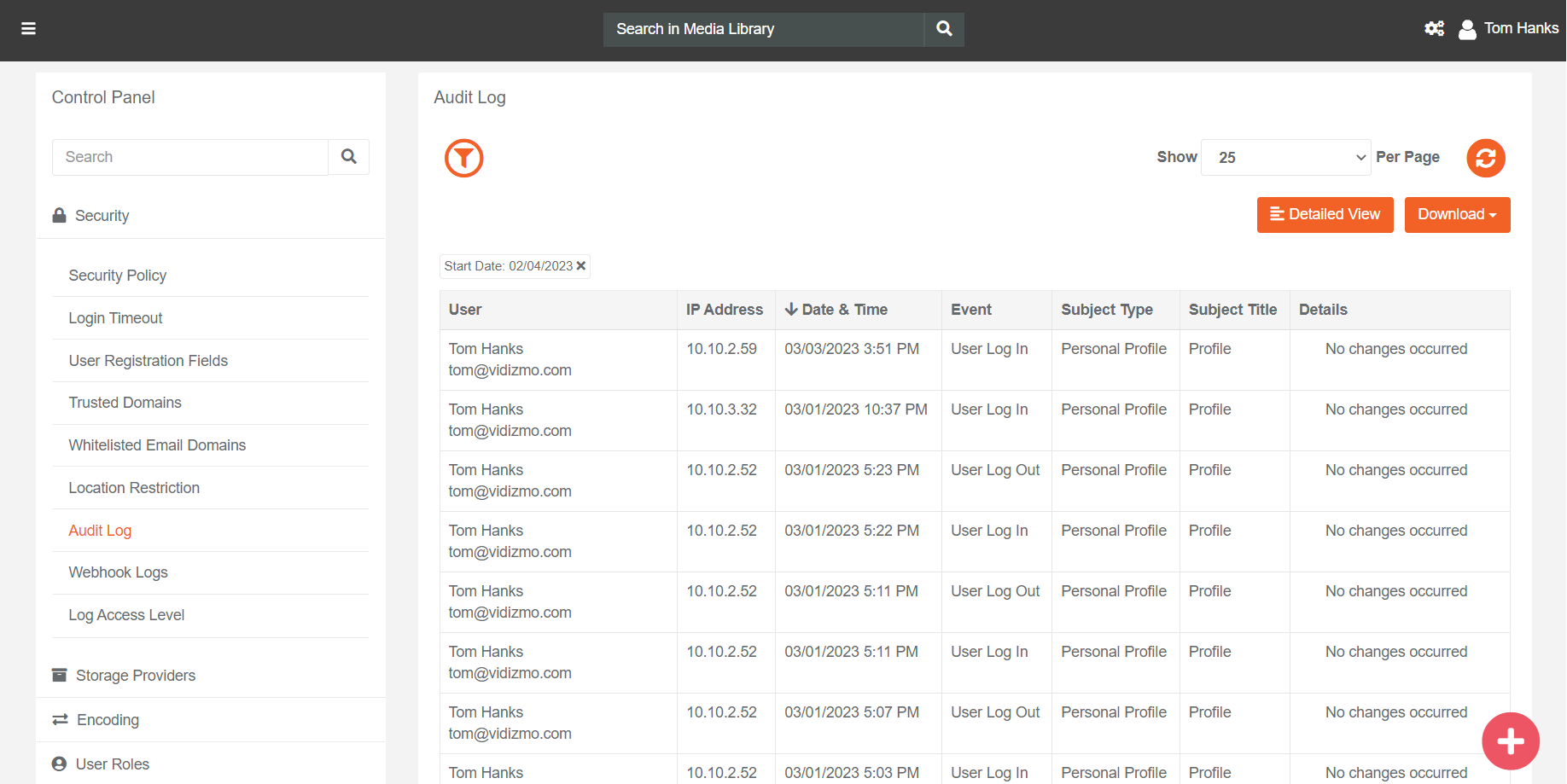Image resolution: width=1567 pixels, height=784 pixels.
Task: Expand the Storage Providers section
Action: pos(135,676)
